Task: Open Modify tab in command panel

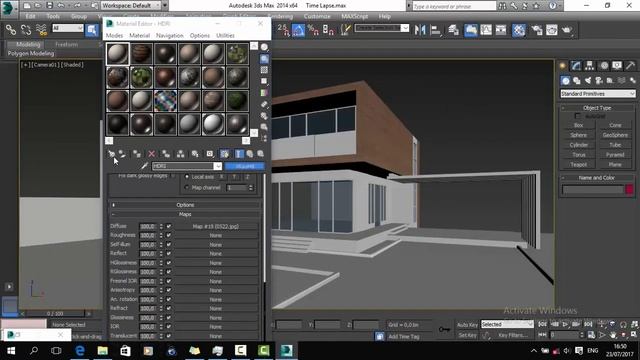Action: 576,66
